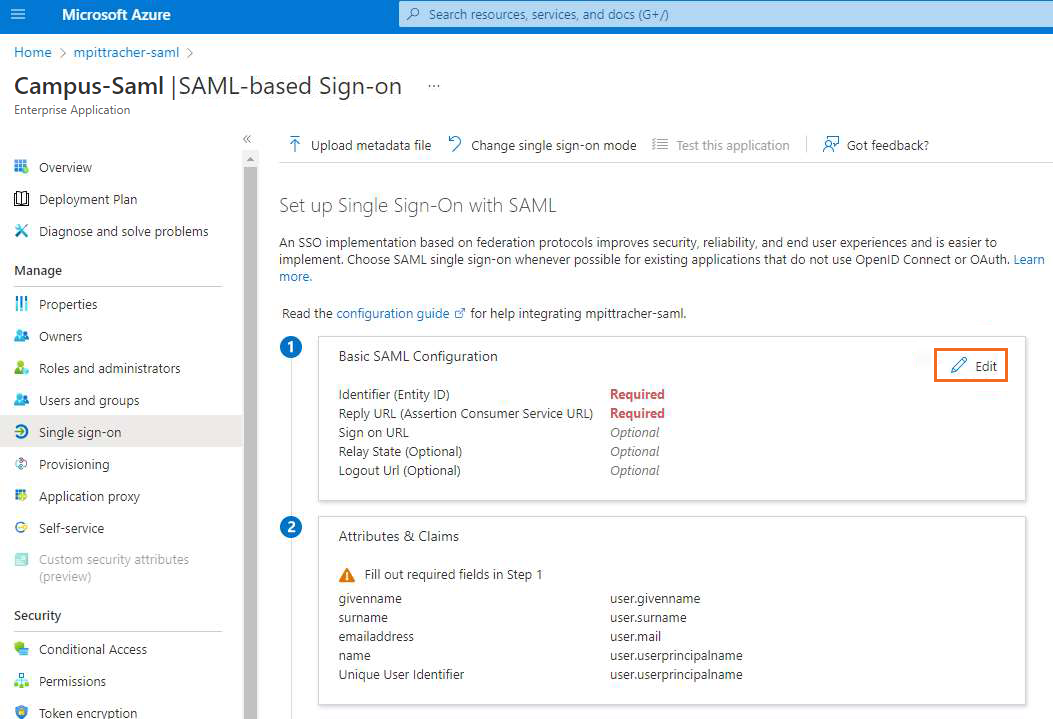Go to Home breadcrumb link
The width and height of the screenshot is (1053, 719).
pos(33,52)
